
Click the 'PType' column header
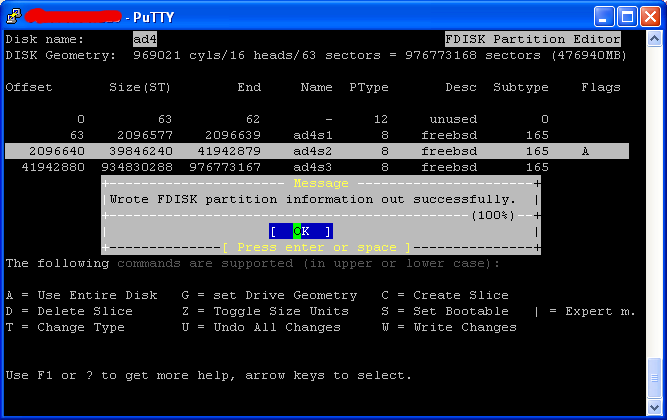[369, 88]
